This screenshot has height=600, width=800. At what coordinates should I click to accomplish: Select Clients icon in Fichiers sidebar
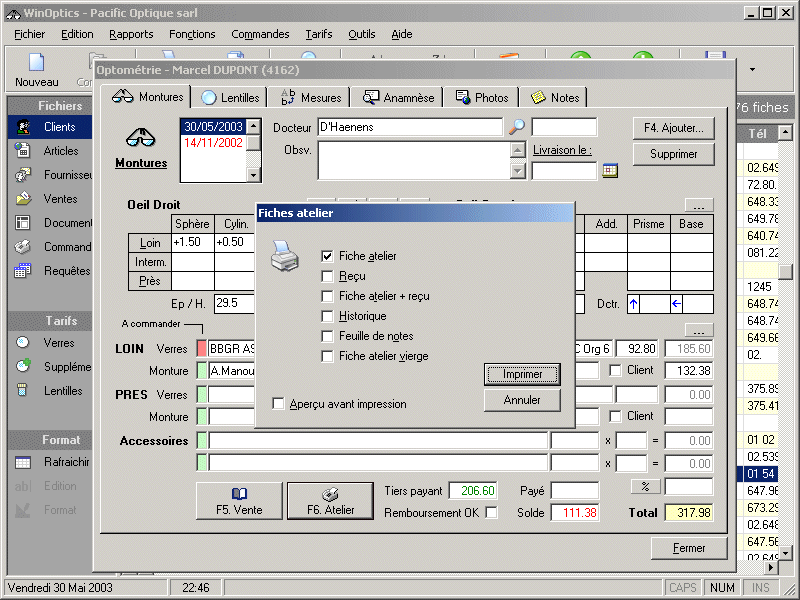point(23,127)
